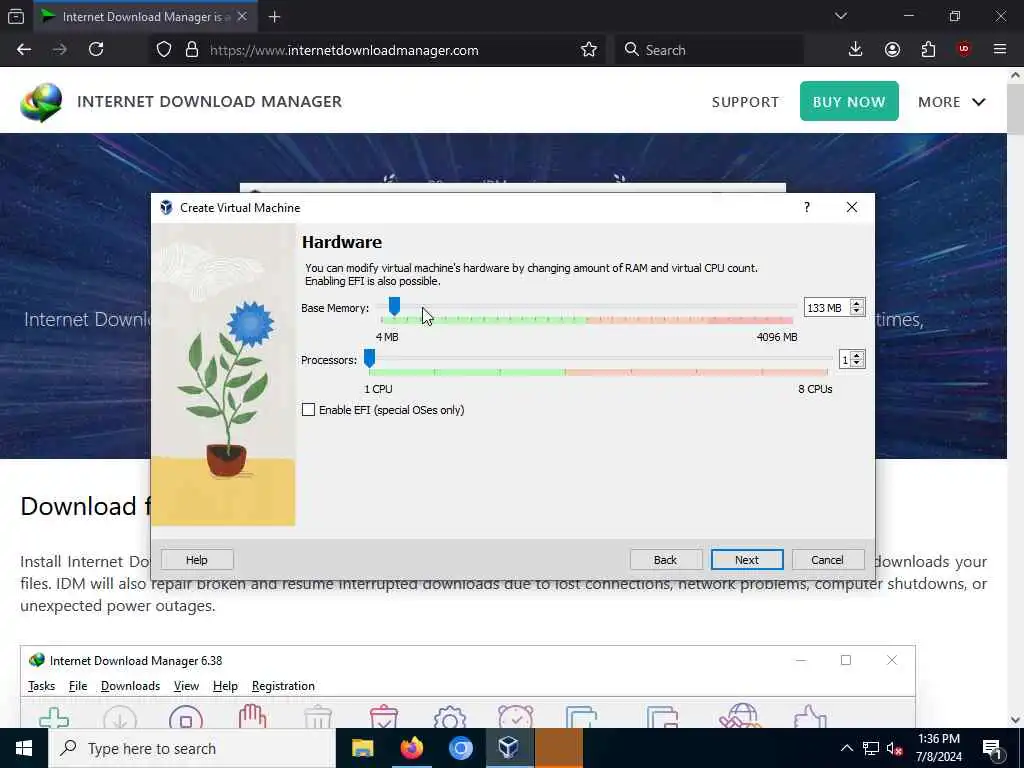Open the Registration menu in IDM screenshot

coord(283,686)
